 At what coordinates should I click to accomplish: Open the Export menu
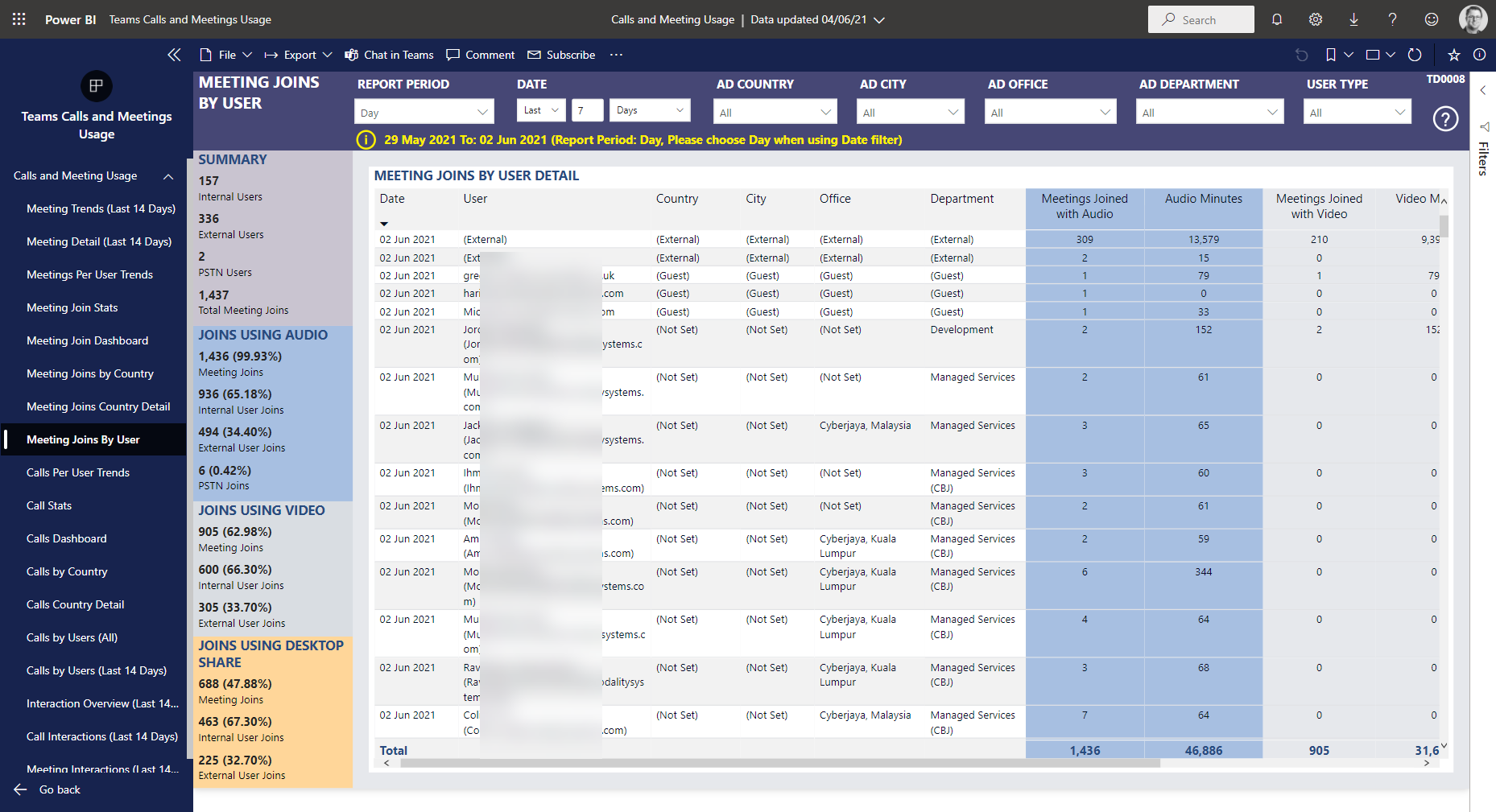tap(298, 55)
